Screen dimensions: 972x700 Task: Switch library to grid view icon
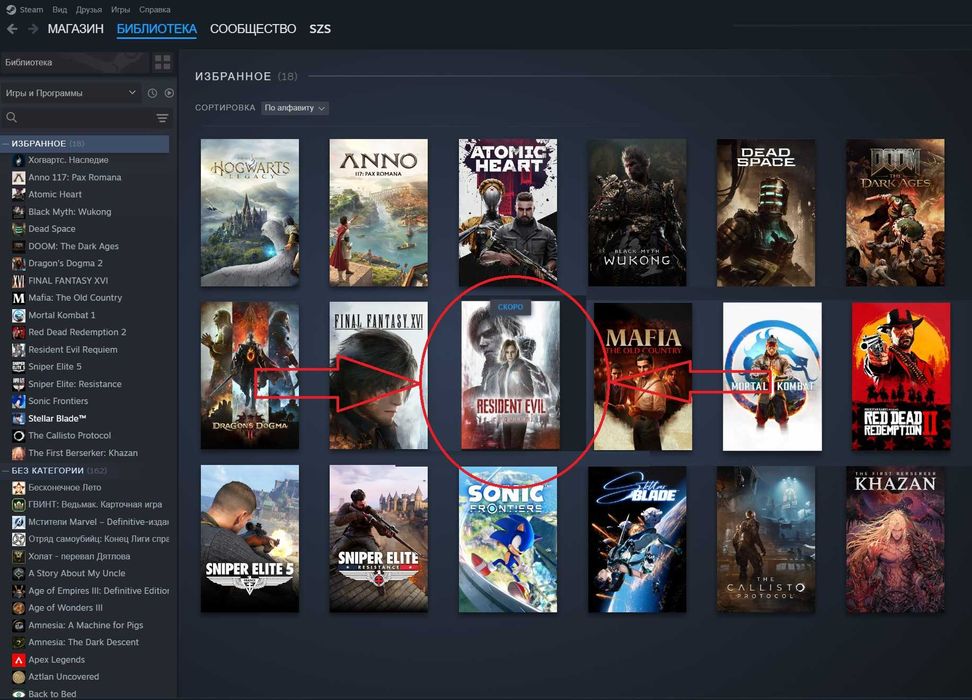point(162,62)
